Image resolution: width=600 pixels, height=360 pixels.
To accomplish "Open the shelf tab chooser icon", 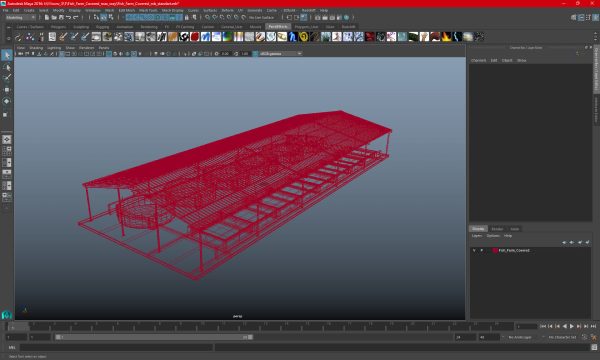I will tap(8, 27).
